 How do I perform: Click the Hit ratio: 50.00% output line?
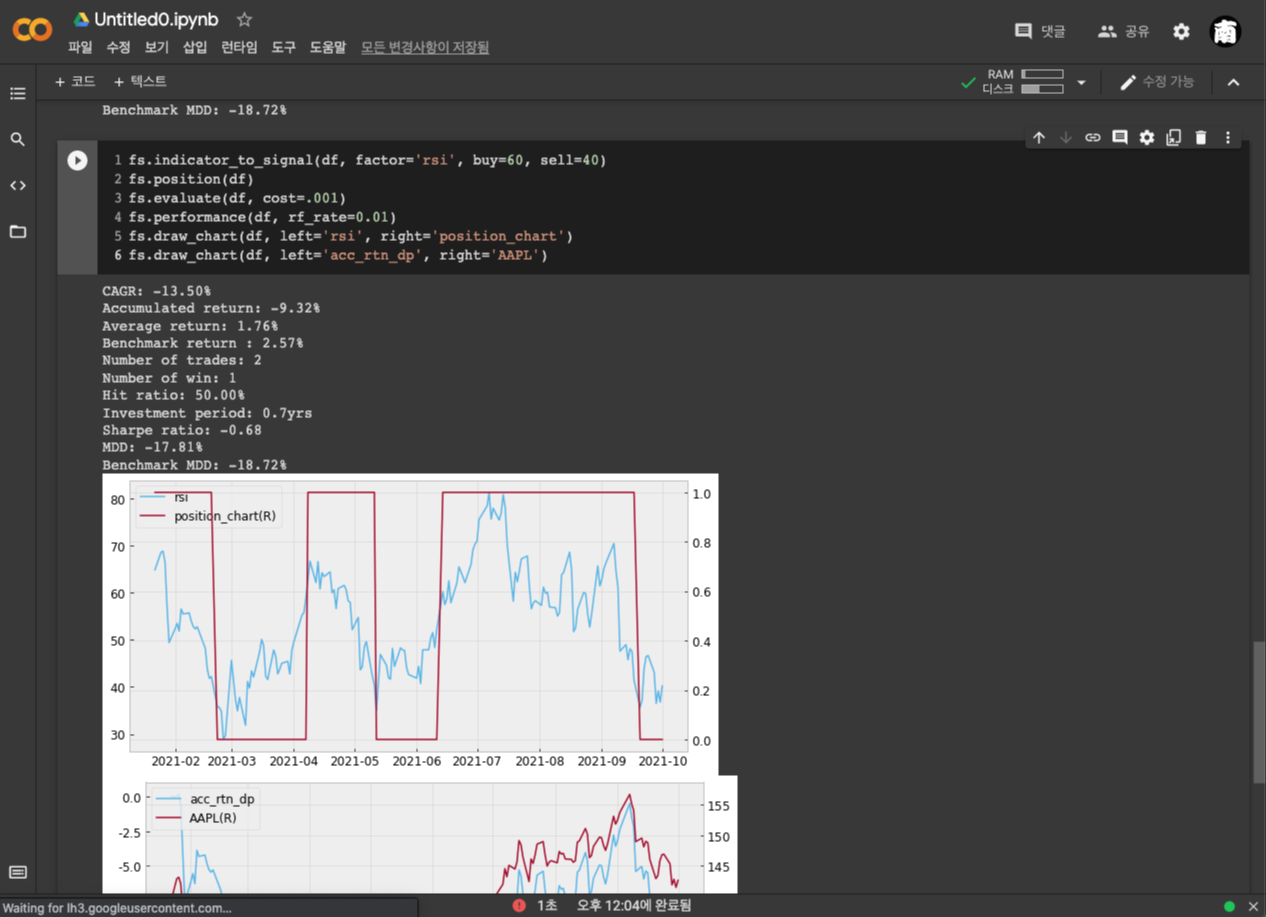173,395
